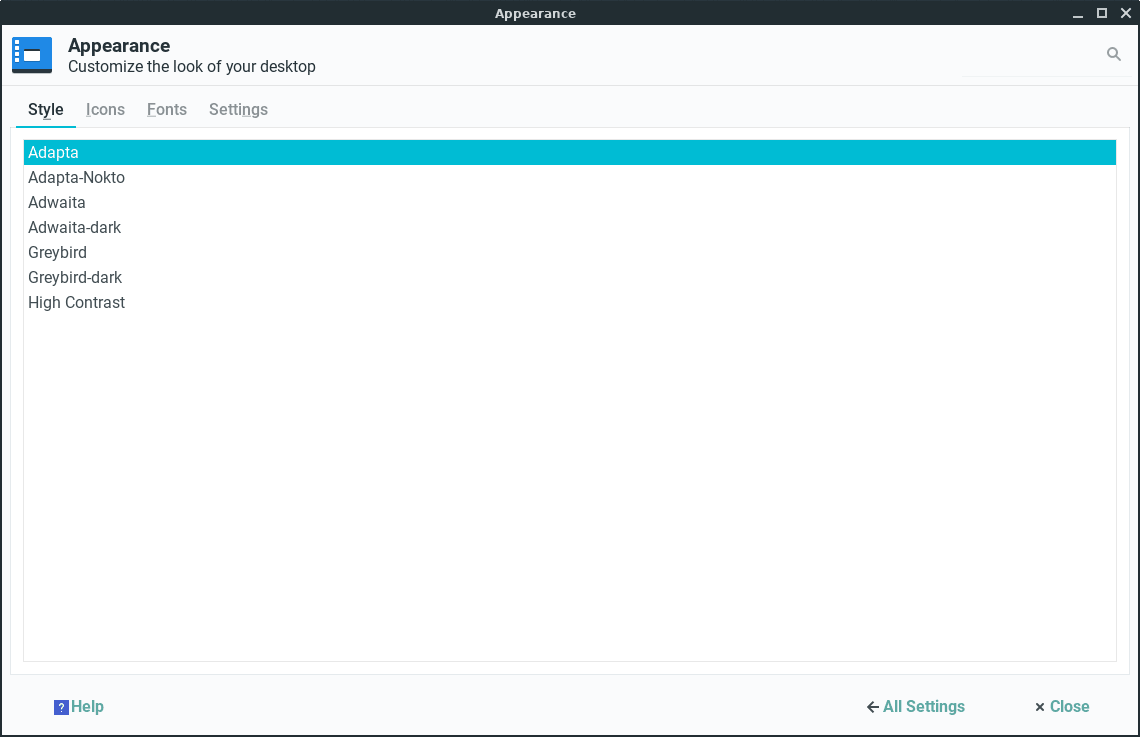Click the small x icon beside Close
The width and height of the screenshot is (1140, 737).
coord(1040,707)
